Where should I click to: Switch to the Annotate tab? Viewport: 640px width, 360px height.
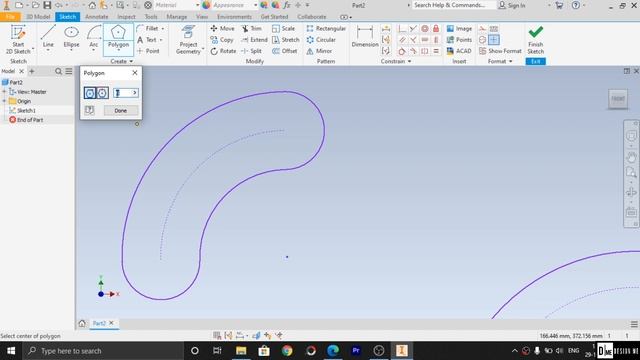click(x=97, y=17)
